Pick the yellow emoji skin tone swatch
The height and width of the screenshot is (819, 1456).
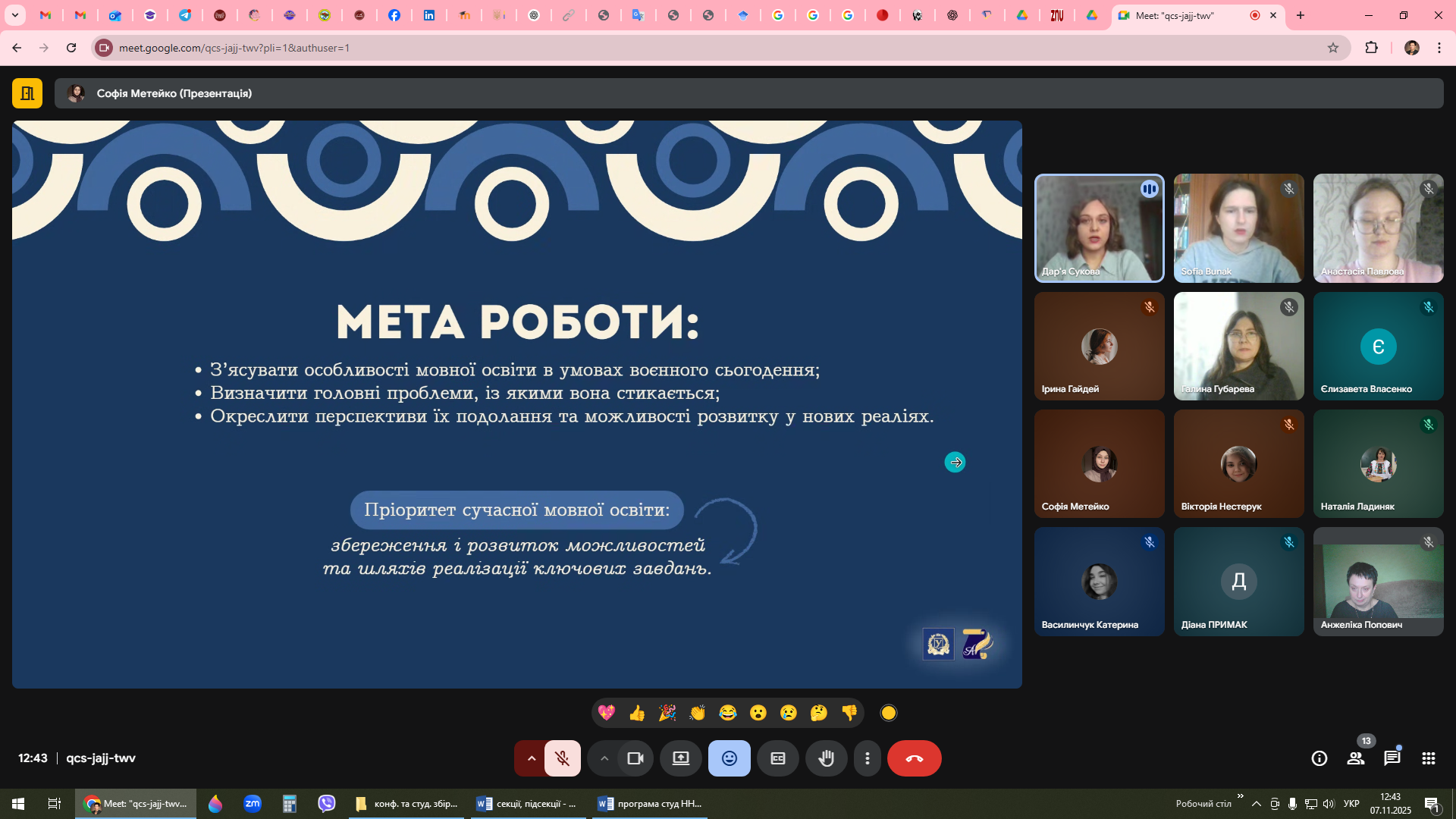889,713
